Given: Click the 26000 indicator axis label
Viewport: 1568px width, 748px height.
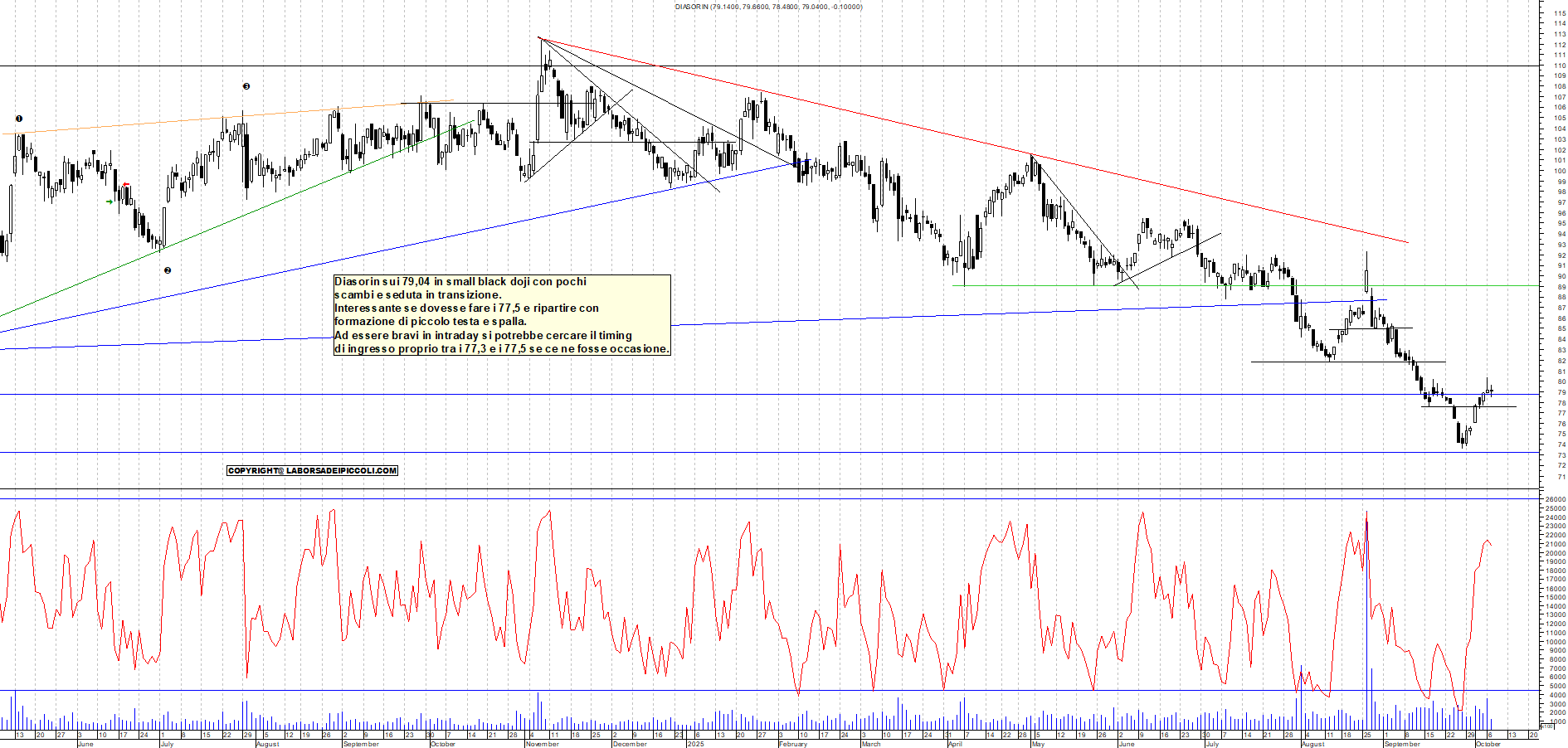Looking at the screenshot, I should pos(1555,500).
